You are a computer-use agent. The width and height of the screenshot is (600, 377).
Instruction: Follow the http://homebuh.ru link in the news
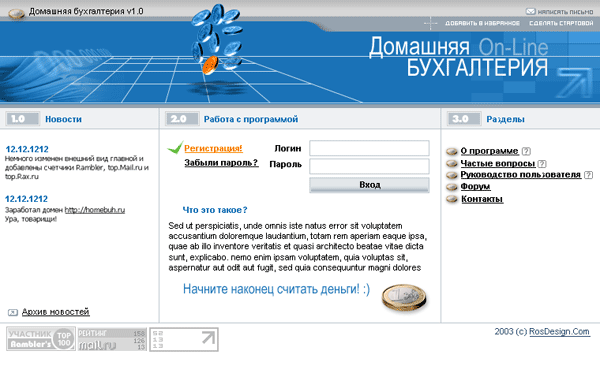95,210
